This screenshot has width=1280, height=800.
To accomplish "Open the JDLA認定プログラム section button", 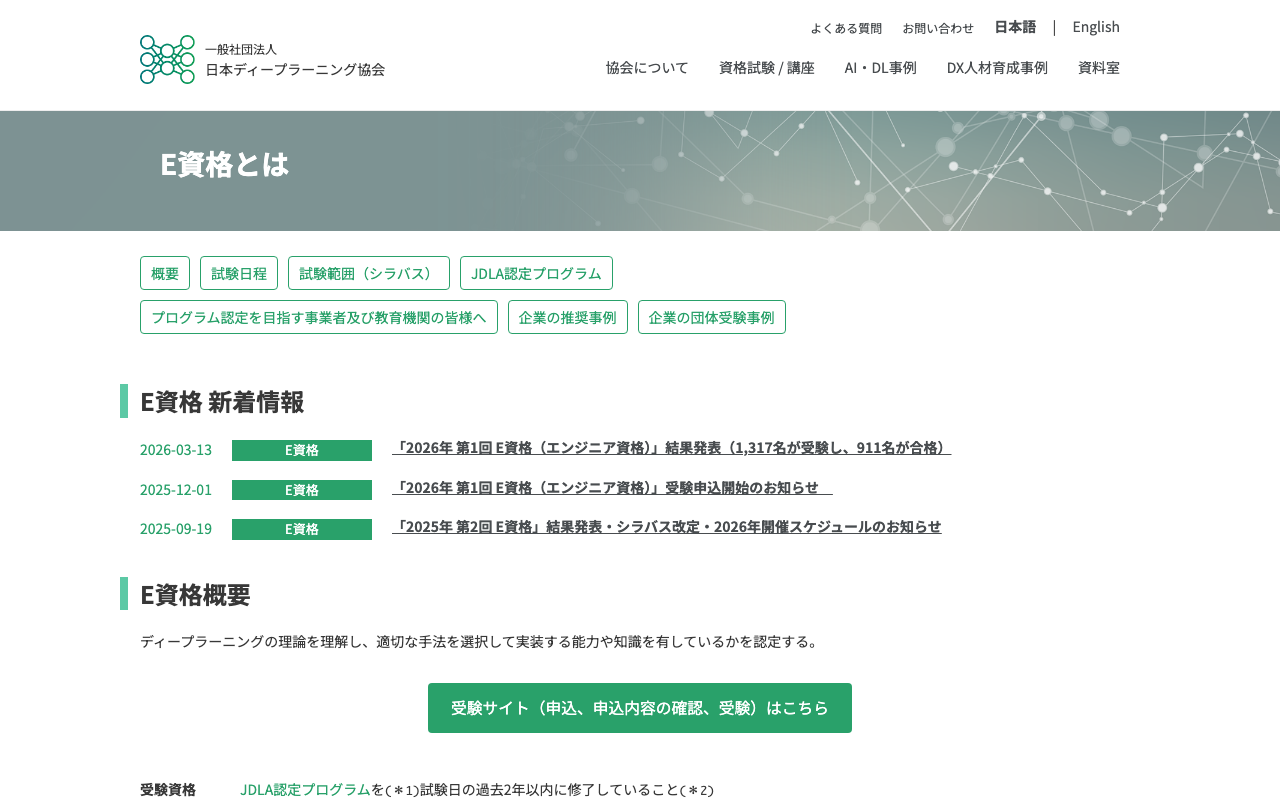I will pyautogui.click(x=536, y=272).
